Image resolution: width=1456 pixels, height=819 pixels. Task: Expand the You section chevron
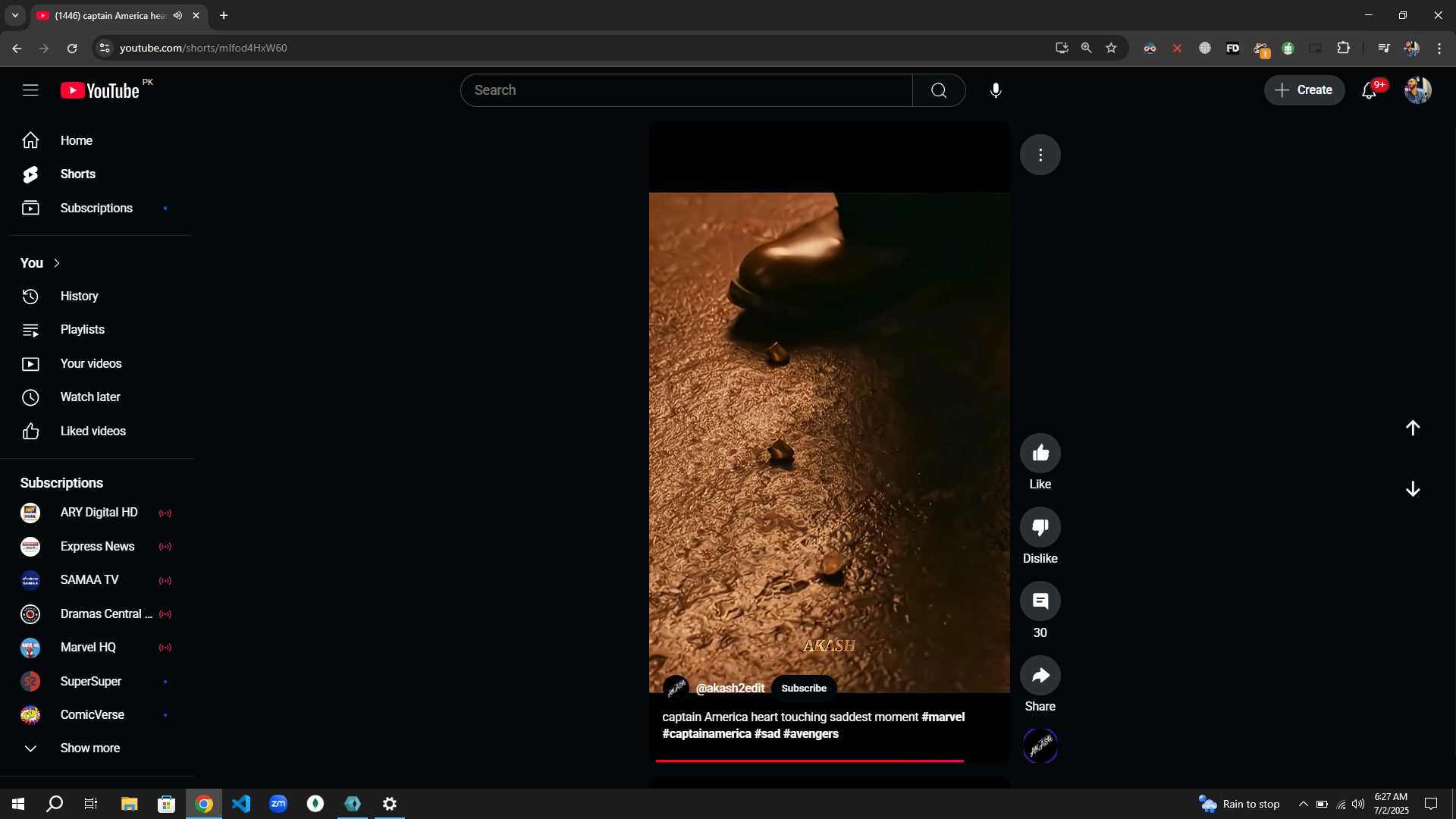tap(56, 263)
